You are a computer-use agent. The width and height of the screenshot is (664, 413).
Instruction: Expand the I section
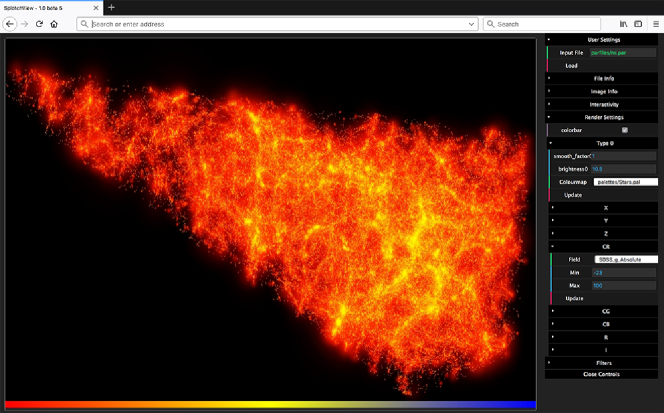pyautogui.click(x=605, y=350)
